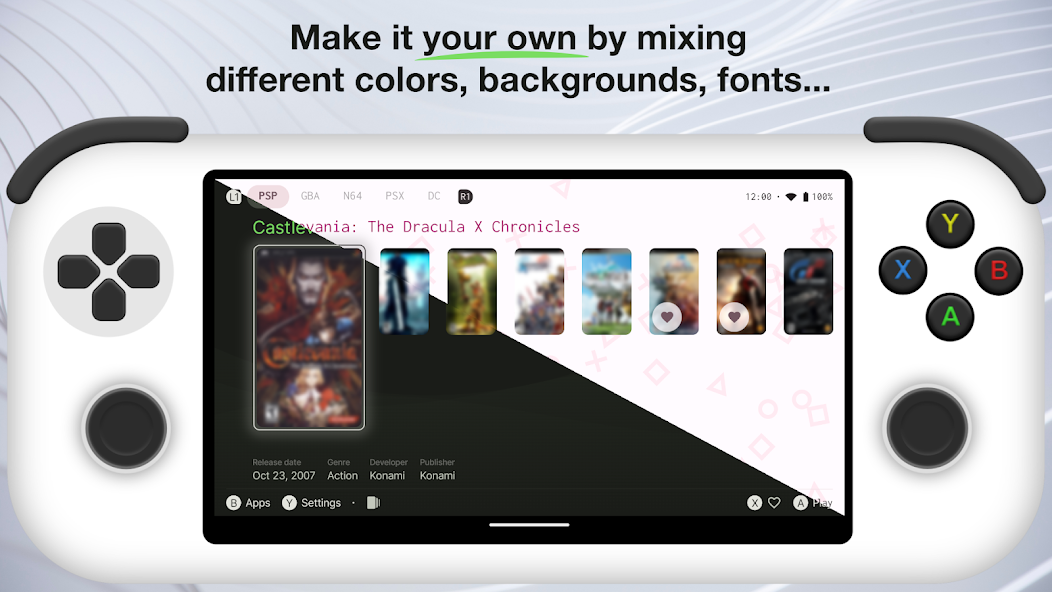Click the B button icon next to Apps
The image size is (1052, 592).
[233, 502]
